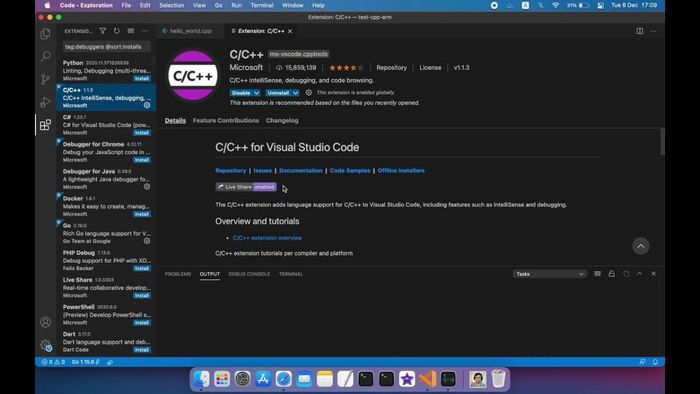This screenshot has height=394, width=700.
Task: Select the Details tab
Action: coord(175,120)
